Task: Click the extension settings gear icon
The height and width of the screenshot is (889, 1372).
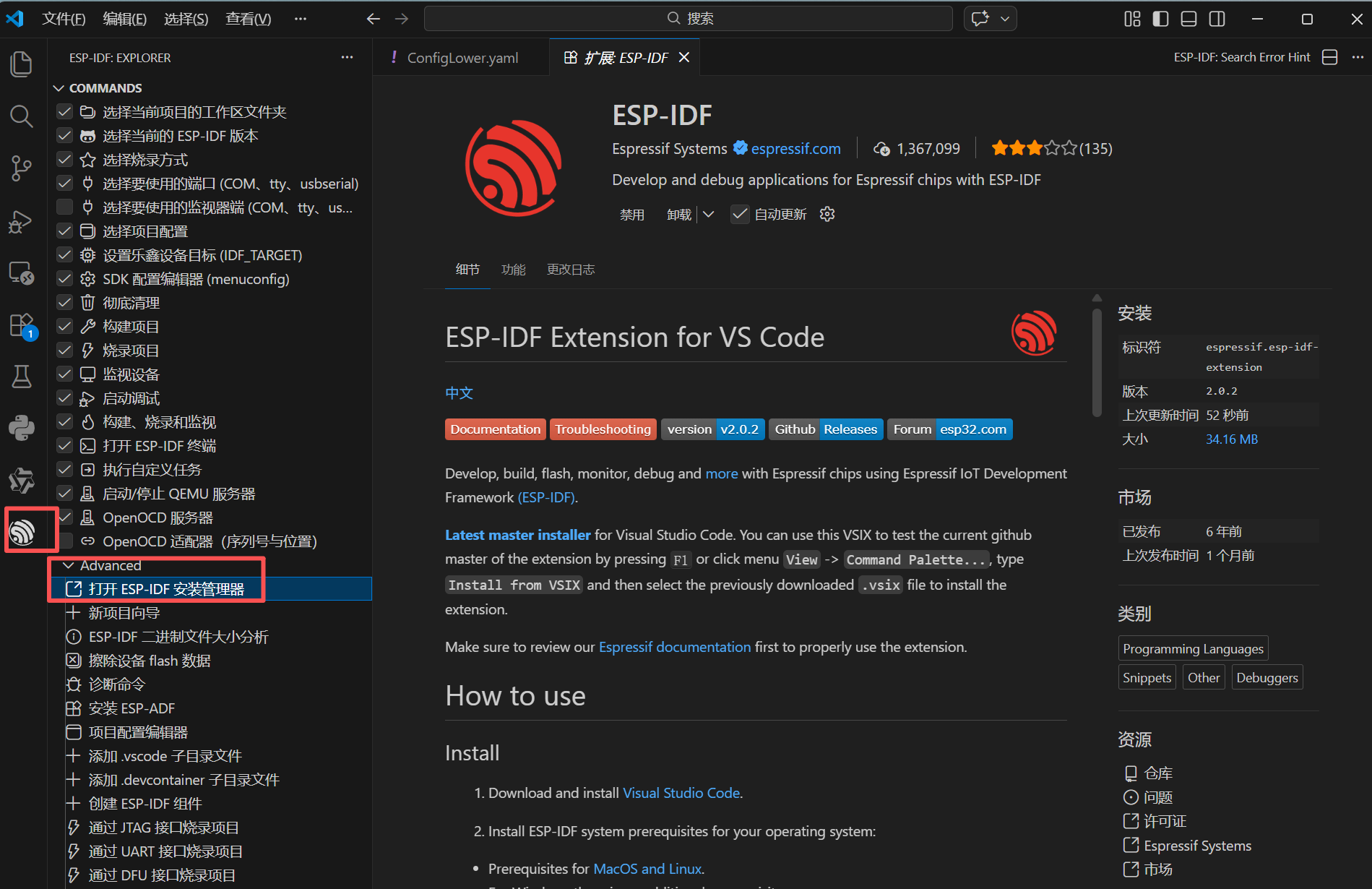Action: point(827,214)
